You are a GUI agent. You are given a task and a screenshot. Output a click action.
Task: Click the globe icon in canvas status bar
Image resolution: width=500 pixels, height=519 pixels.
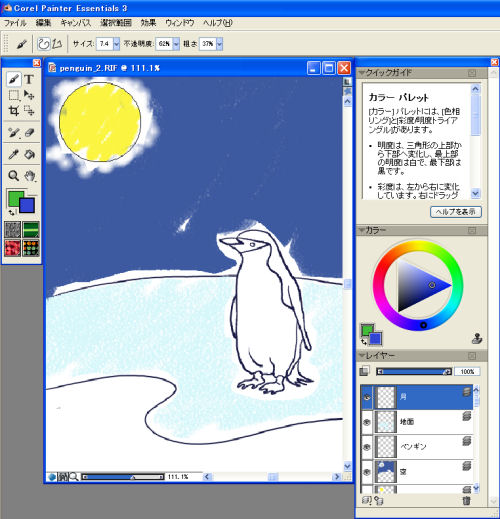(52, 477)
